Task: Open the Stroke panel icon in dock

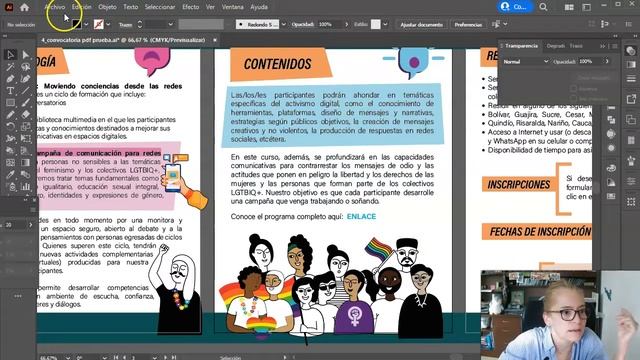Action: [x=631, y=78]
